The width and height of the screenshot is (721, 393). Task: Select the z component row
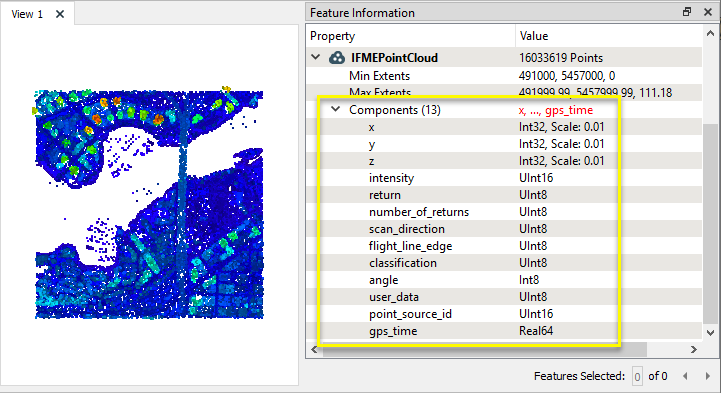coord(504,161)
